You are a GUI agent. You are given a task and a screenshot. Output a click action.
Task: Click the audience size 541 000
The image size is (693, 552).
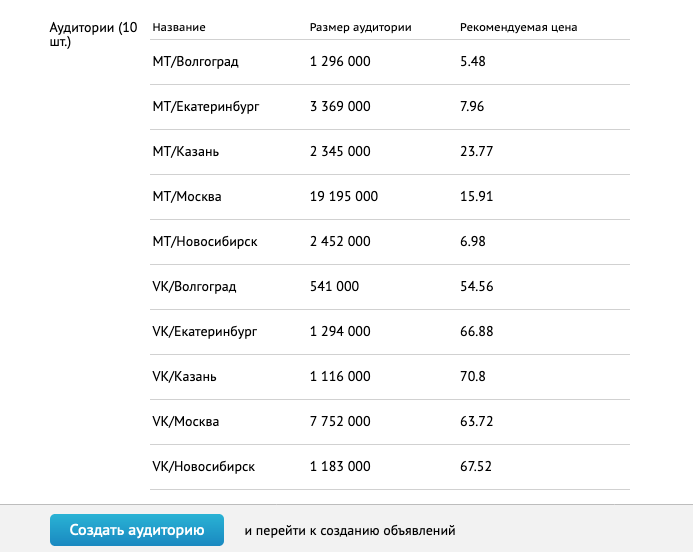point(335,286)
